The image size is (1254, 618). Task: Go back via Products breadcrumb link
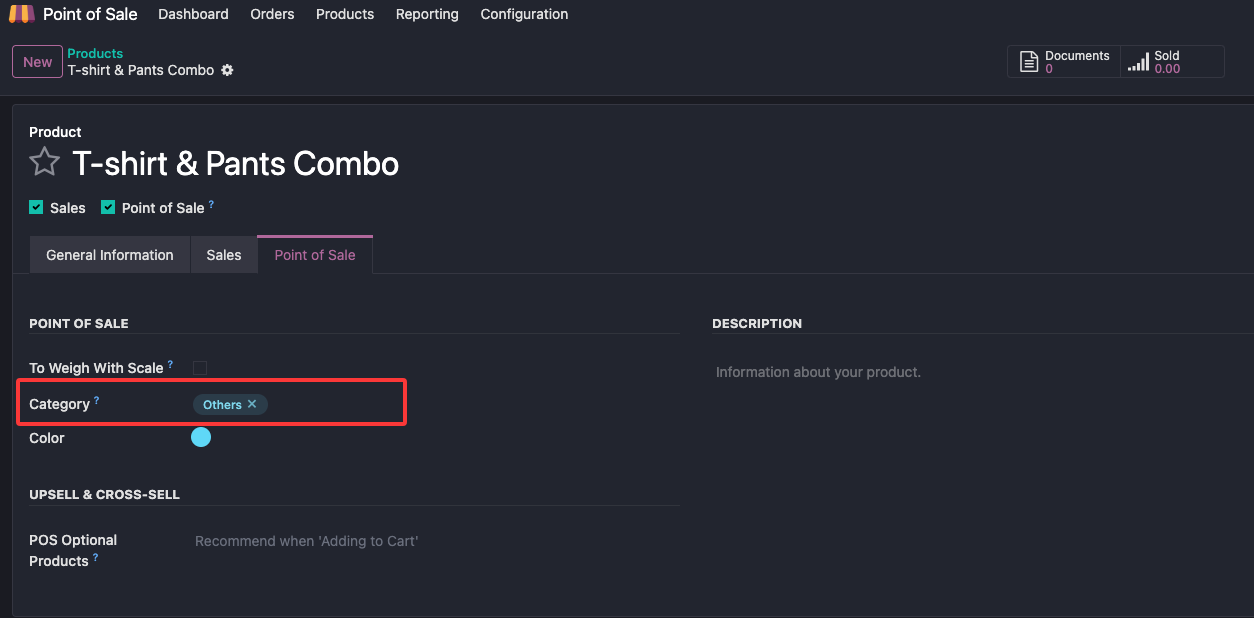(95, 54)
